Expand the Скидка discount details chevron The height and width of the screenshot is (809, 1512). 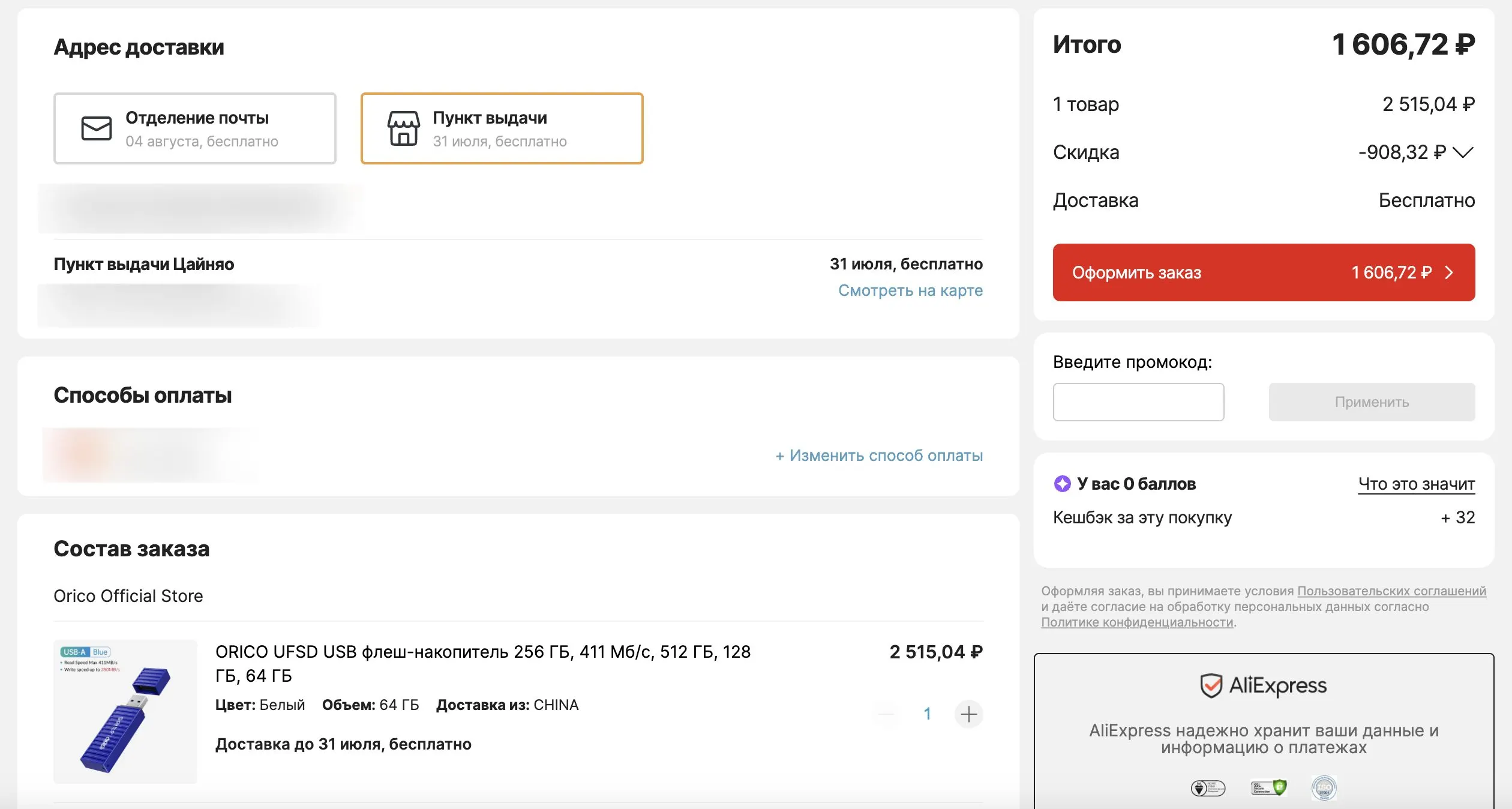[x=1463, y=152]
